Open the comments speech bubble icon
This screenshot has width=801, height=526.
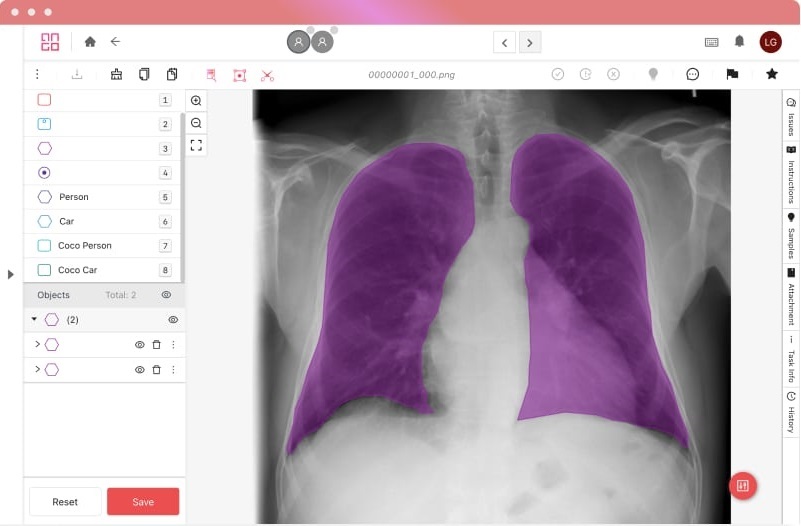[692, 74]
